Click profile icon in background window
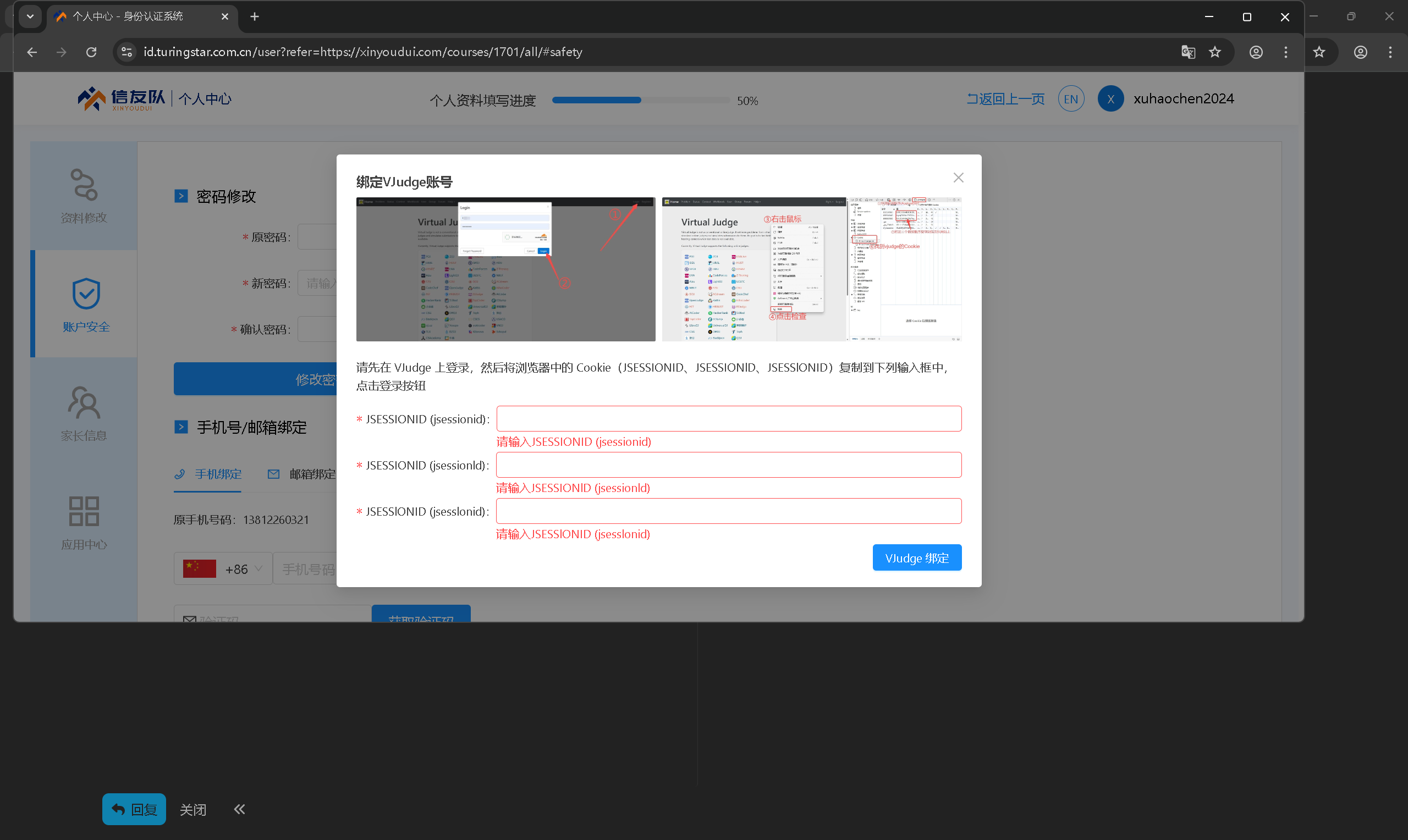The image size is (1408, 840). pos(1360,52)
